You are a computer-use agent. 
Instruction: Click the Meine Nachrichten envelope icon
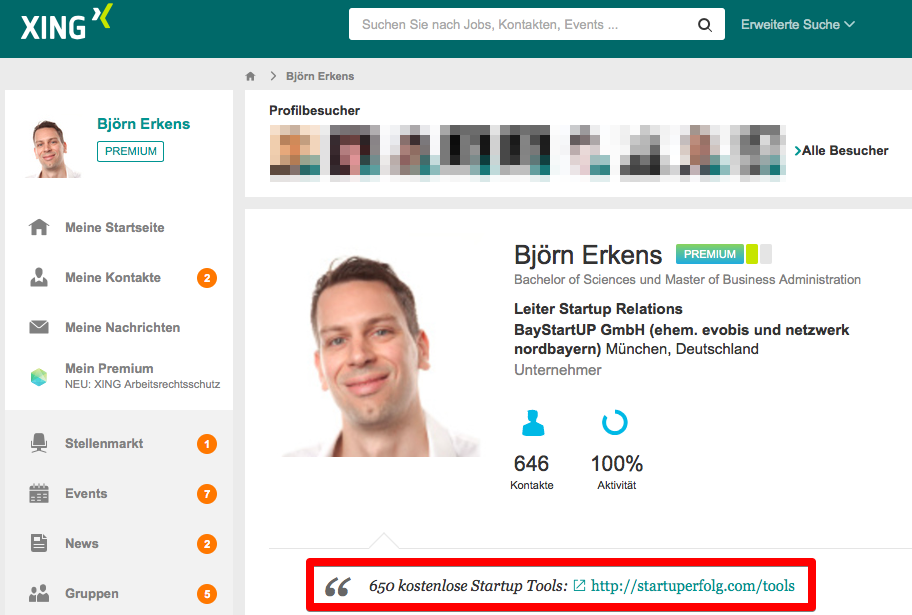[39, 328]
